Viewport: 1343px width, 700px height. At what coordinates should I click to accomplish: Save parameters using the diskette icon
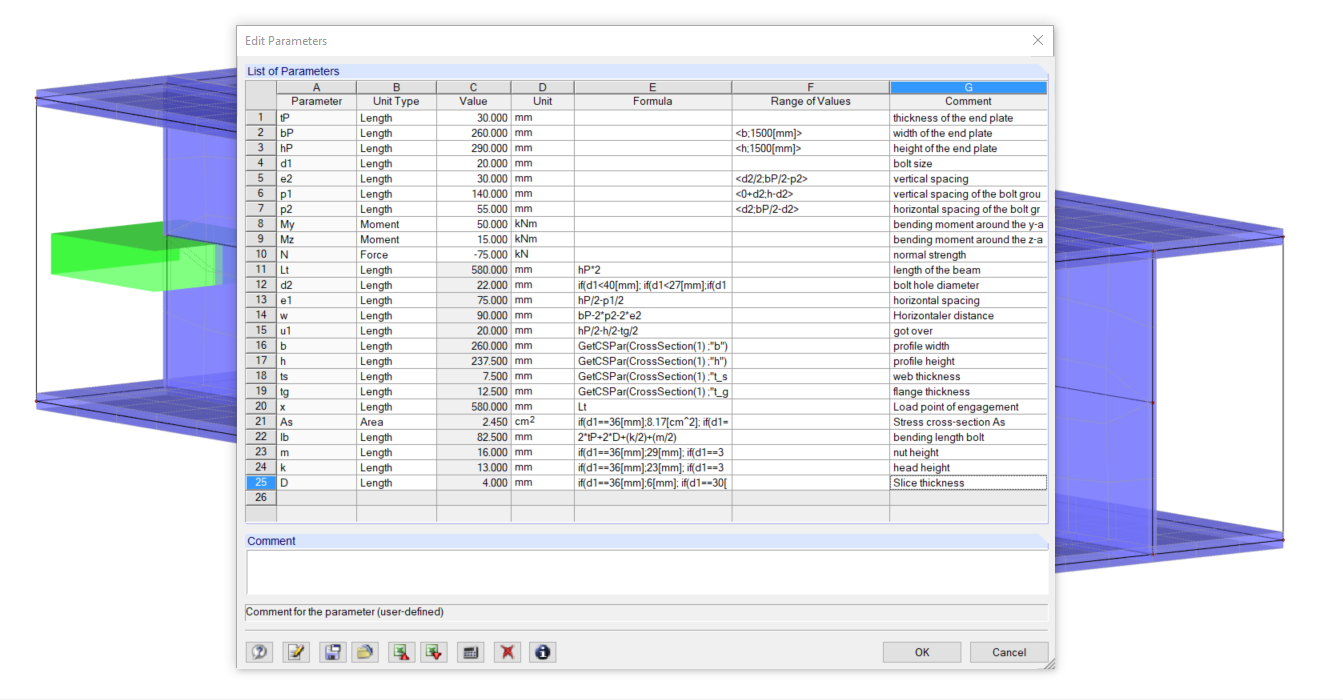333,651
